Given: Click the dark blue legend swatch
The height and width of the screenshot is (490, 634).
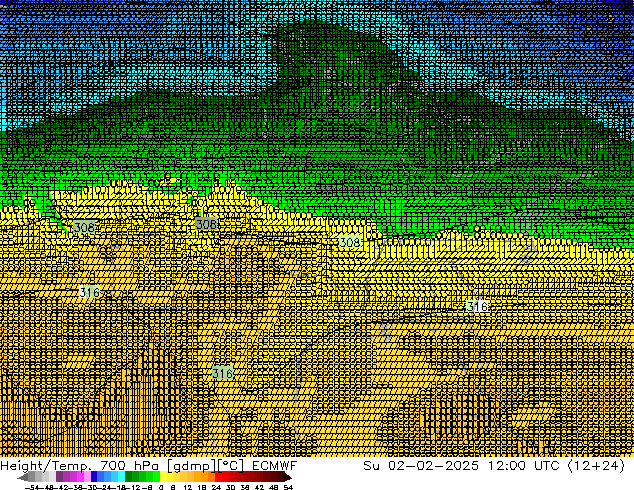Looking at the screenshot, I should tap(94, 477).
